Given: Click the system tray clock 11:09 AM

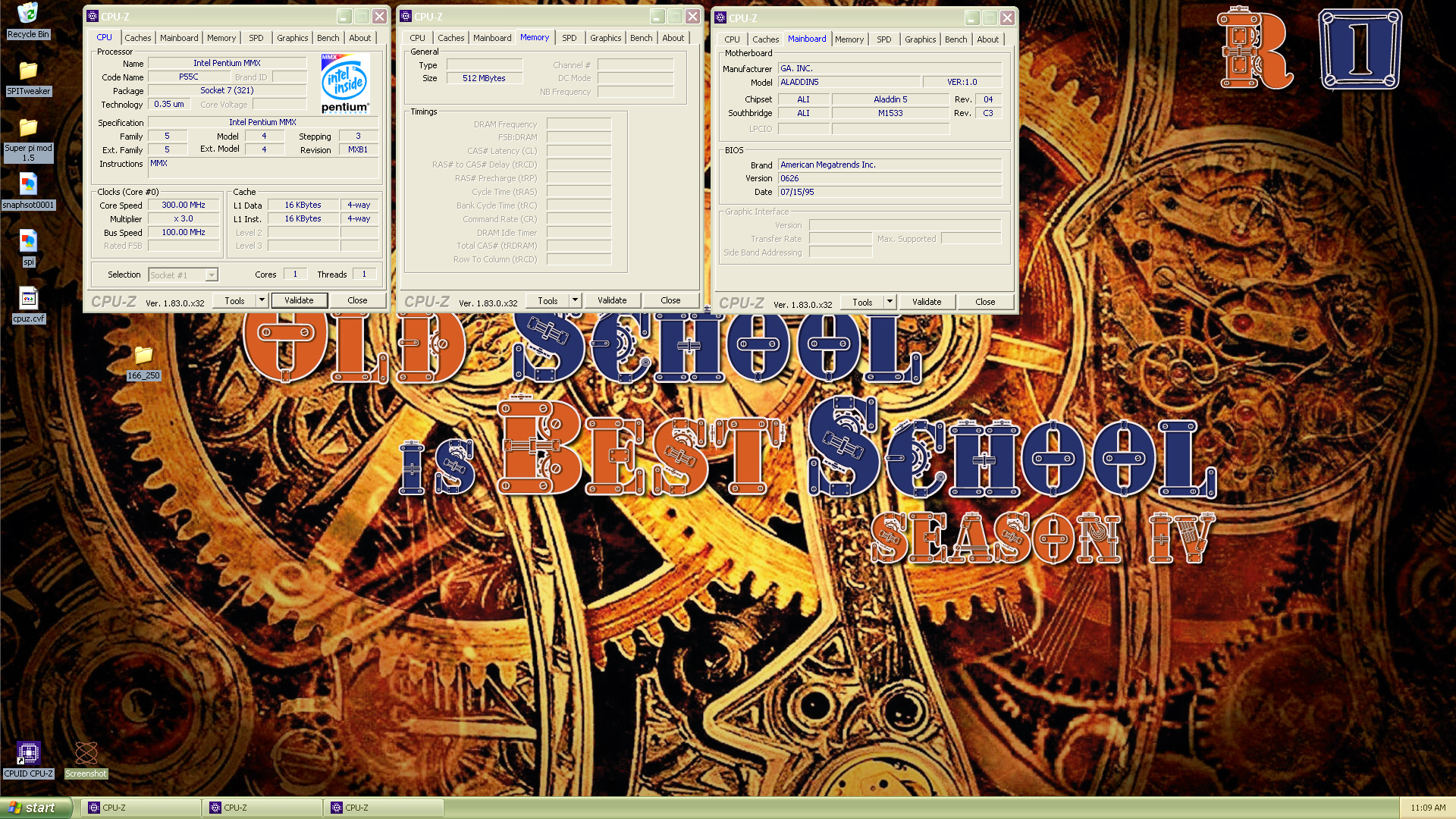Looking at the screenshot, I should click(x=1428, y=808).
